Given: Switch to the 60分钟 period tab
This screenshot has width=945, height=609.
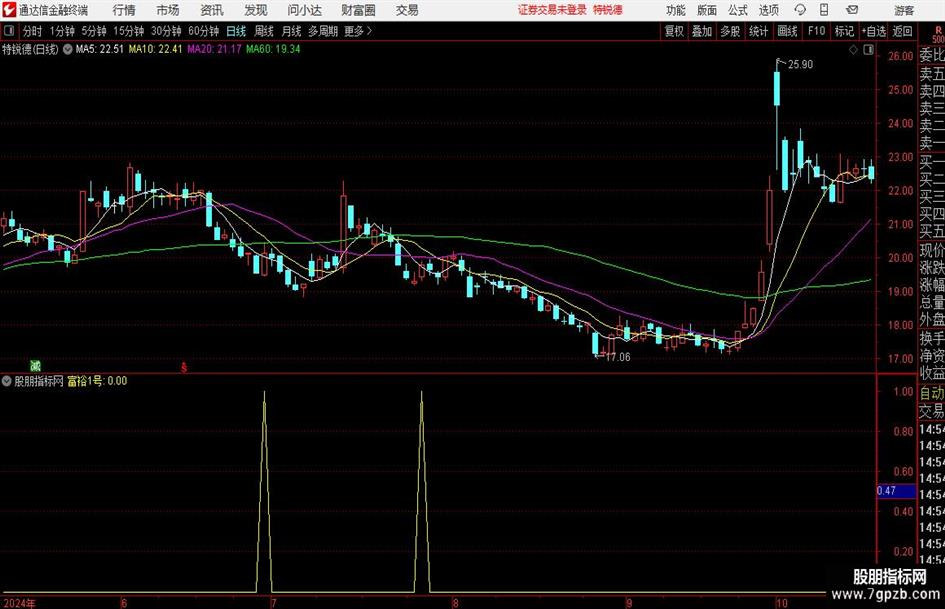Looking at the screenshot, I should click(x=204, y=31).
